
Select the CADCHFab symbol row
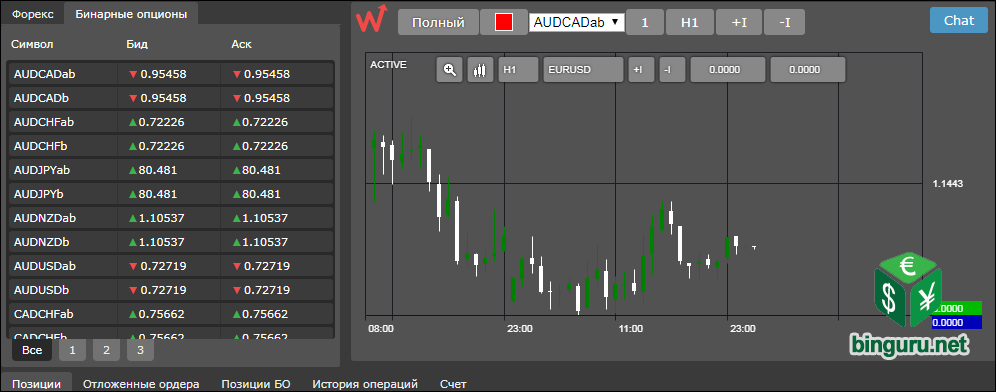click(171, 314)
